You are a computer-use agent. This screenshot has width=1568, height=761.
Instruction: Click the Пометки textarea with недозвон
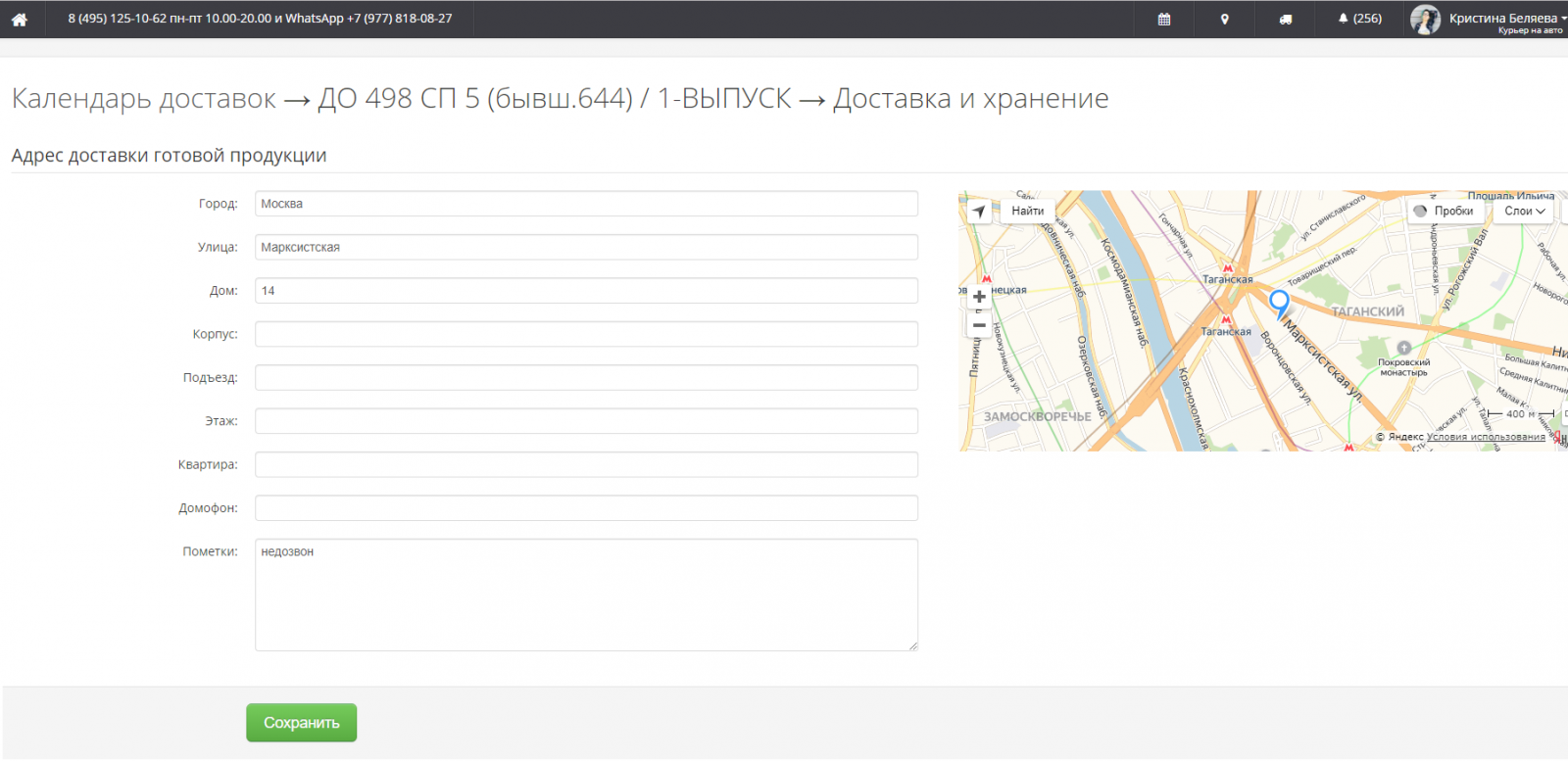pos(586,595)
